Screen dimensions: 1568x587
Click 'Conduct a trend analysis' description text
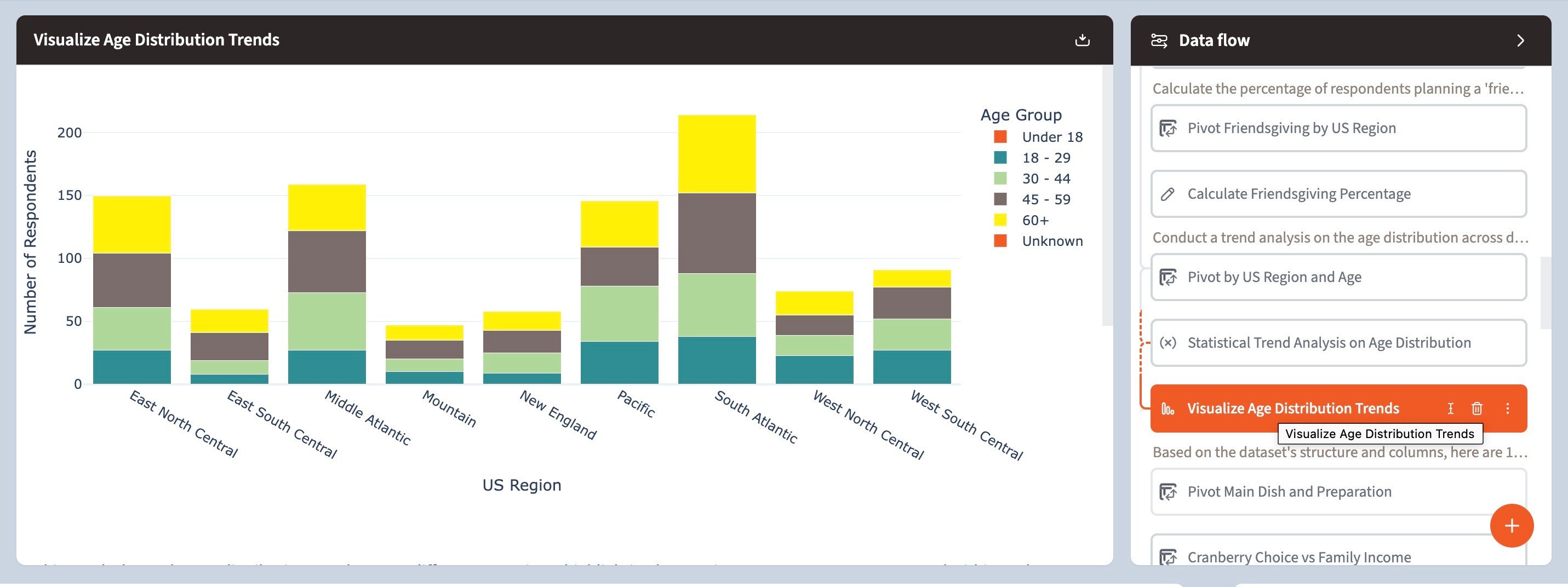coord(1340,238)
